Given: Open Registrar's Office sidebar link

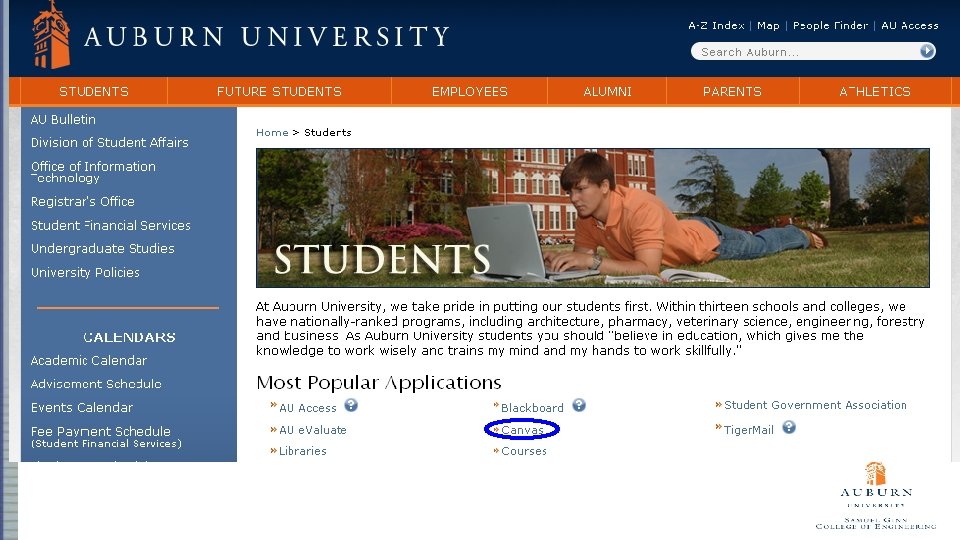Looking at the screenshot, I should tap(83, 201).
